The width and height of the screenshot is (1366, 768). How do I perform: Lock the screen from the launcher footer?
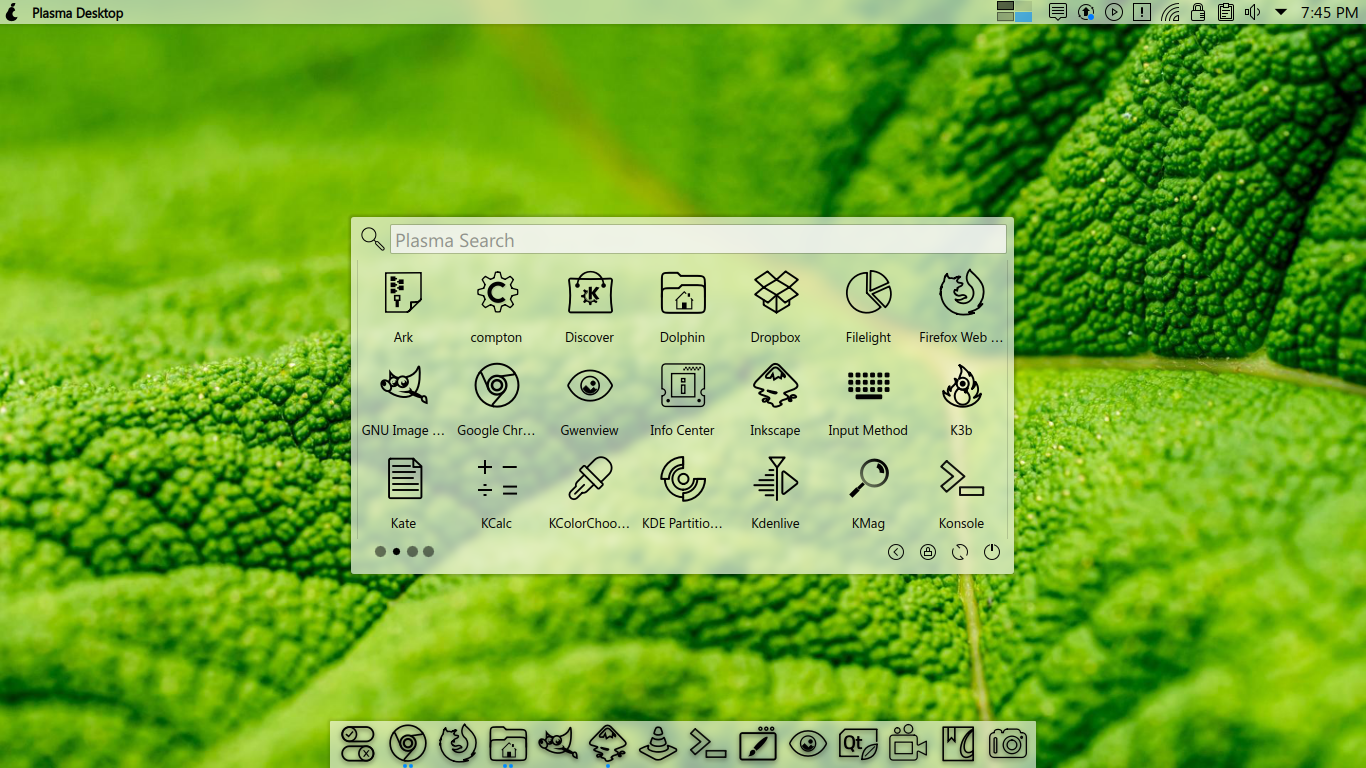[x=928, y=552]
